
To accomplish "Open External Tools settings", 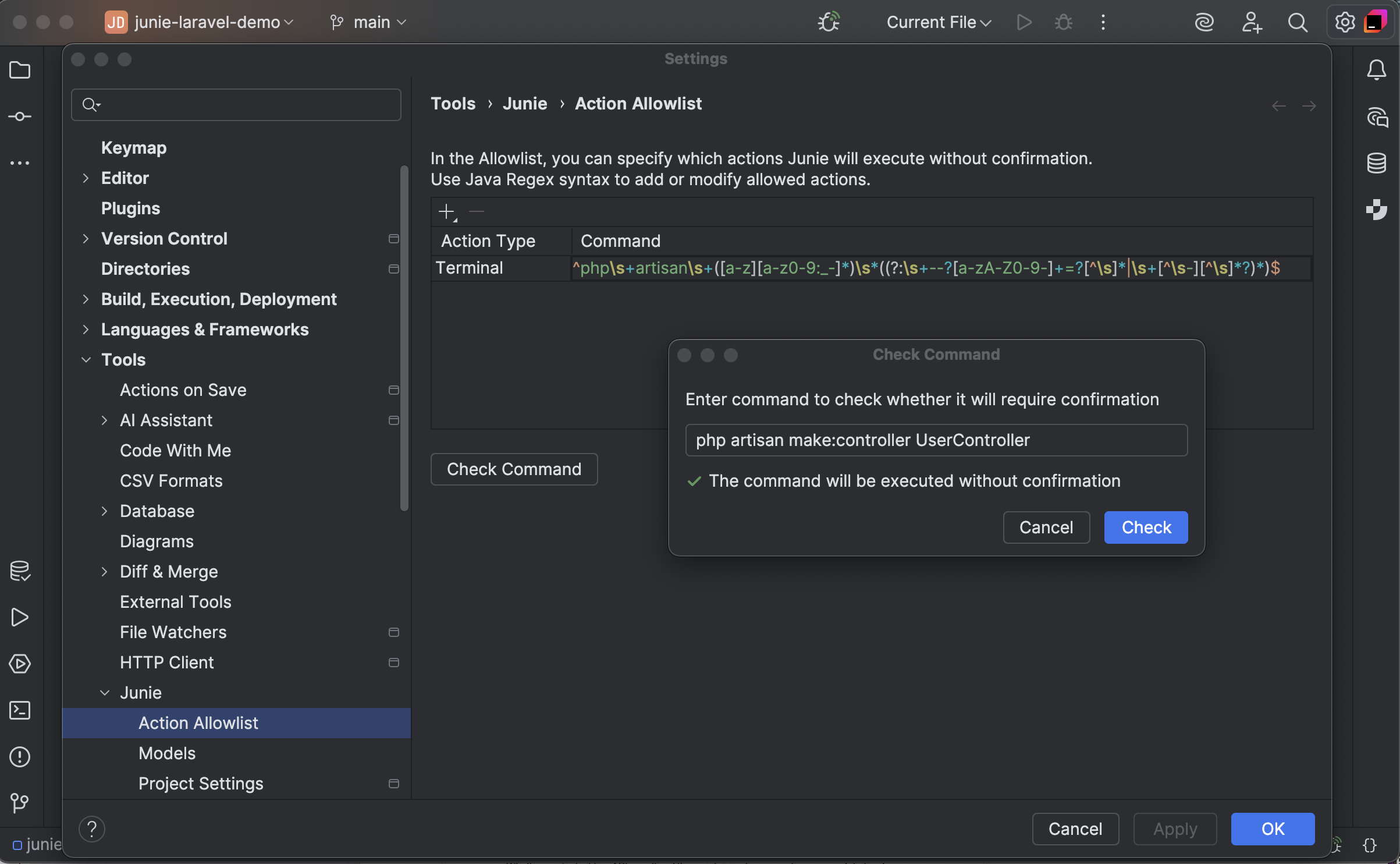I will (175, 602).
